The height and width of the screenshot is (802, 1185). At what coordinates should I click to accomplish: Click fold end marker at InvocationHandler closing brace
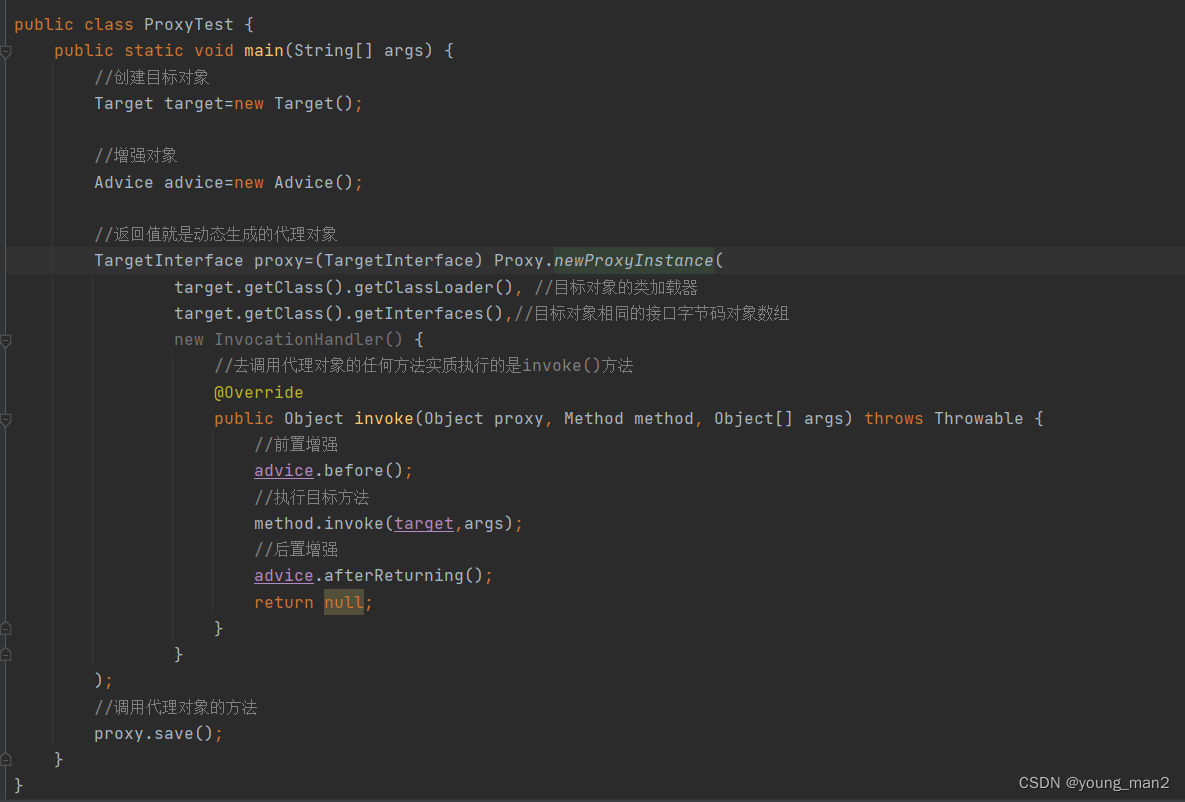point(5,655)
